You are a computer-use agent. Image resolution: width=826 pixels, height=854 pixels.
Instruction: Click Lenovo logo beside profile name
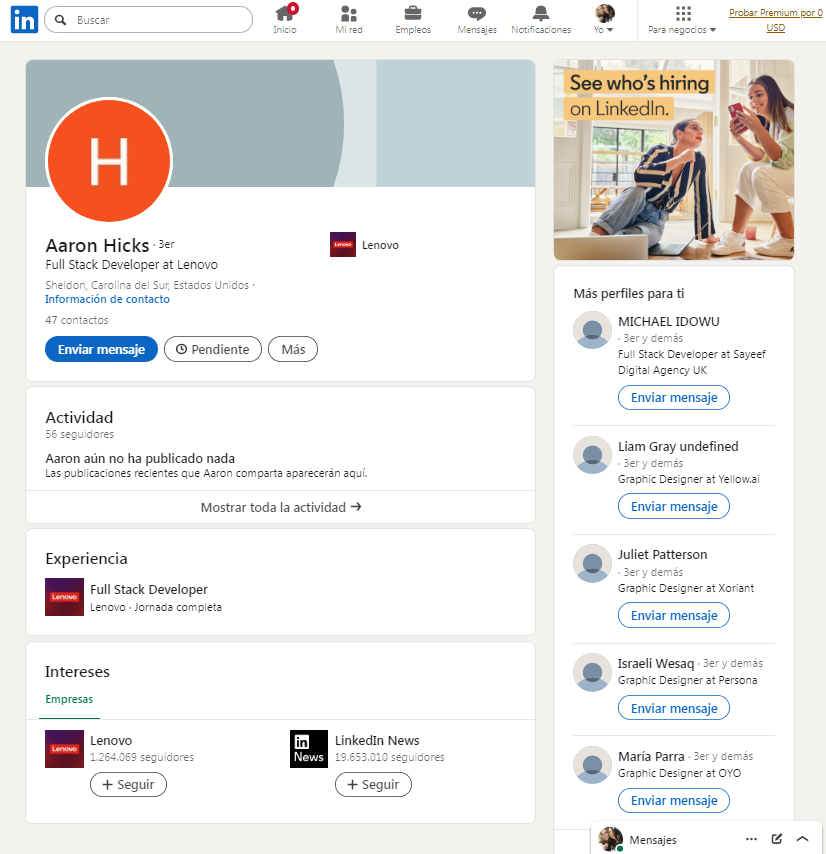[x=342, y=245]
